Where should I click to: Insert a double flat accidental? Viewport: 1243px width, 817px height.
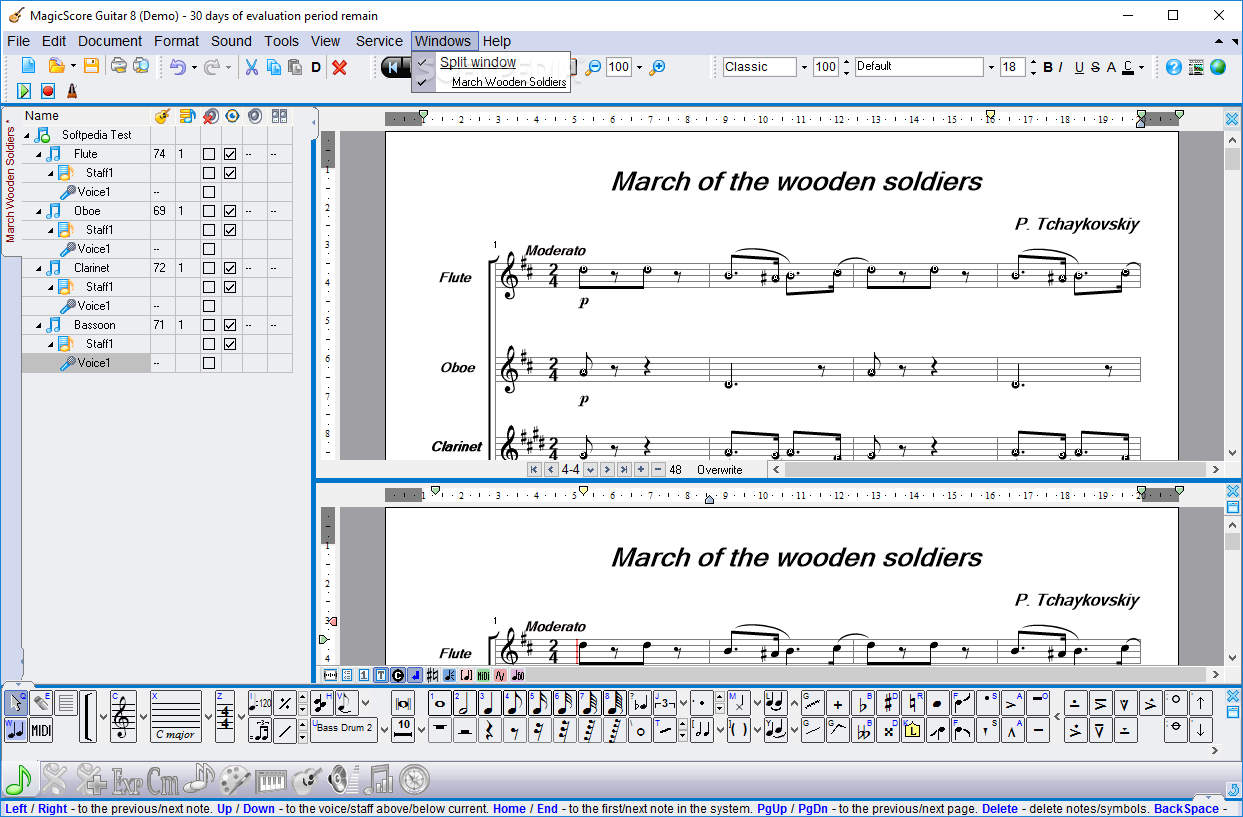[862, 730]
